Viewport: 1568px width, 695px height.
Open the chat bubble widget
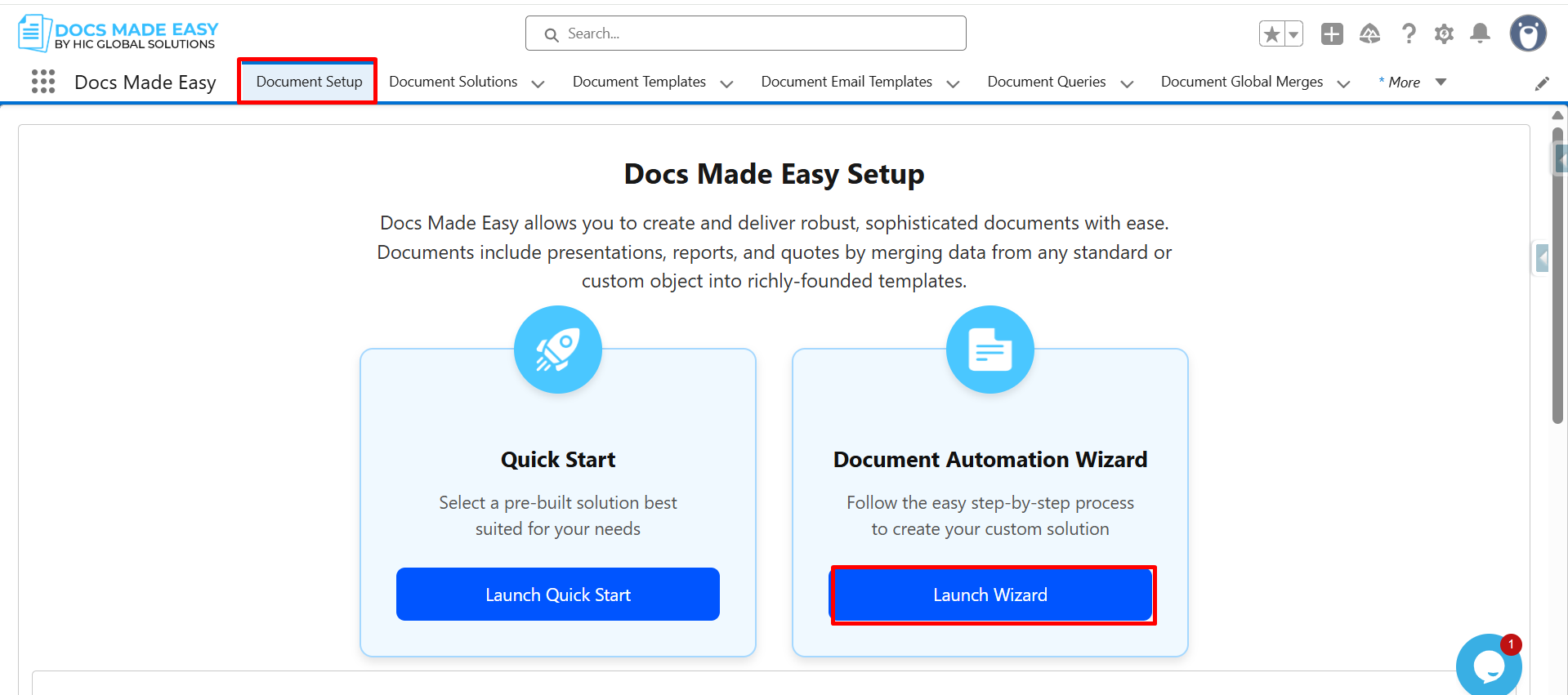pyautogui.click(x=1489, y=665)
